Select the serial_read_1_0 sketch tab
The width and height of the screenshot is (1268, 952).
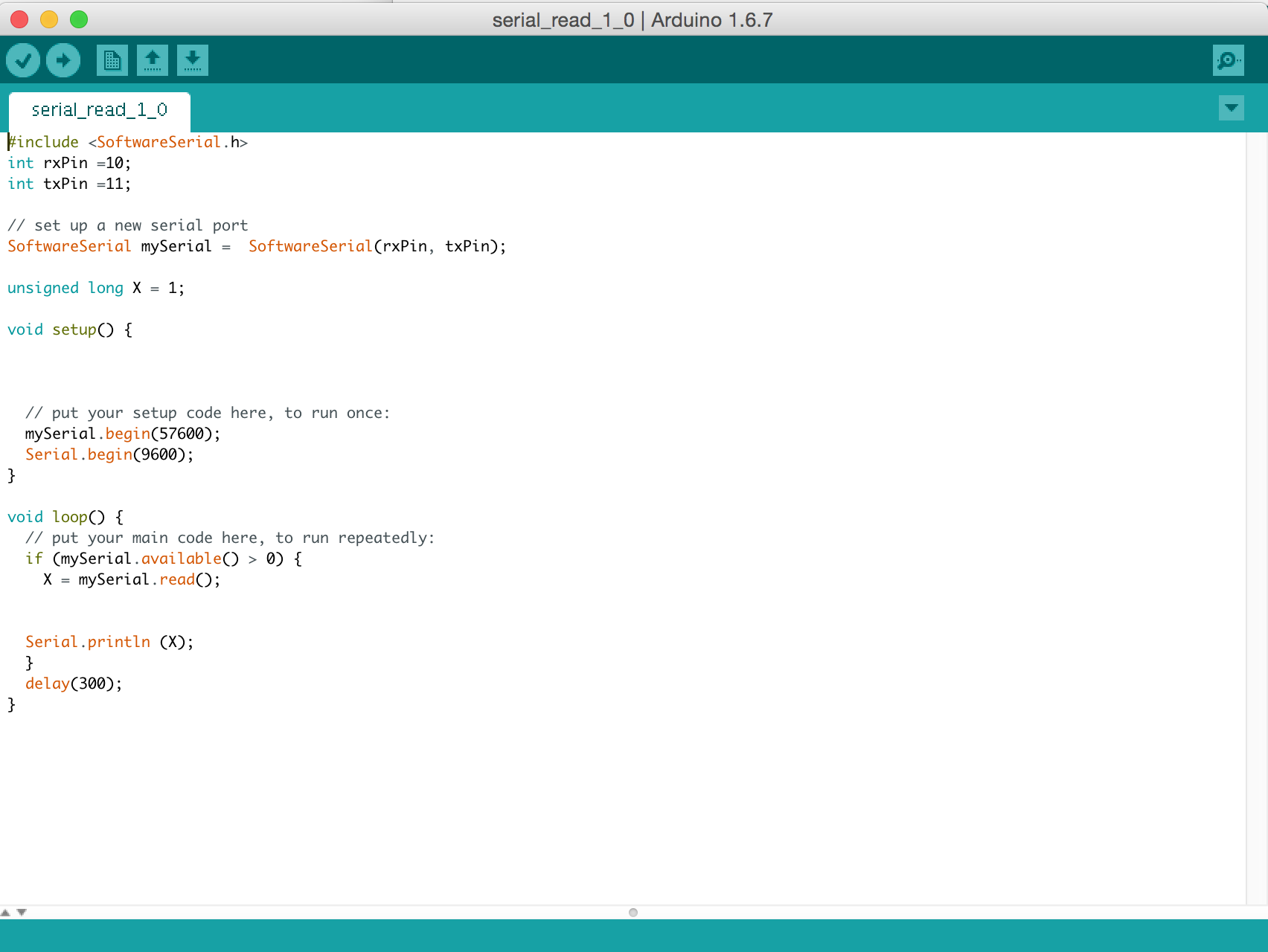pyautogui.click(x=100, y=112)
